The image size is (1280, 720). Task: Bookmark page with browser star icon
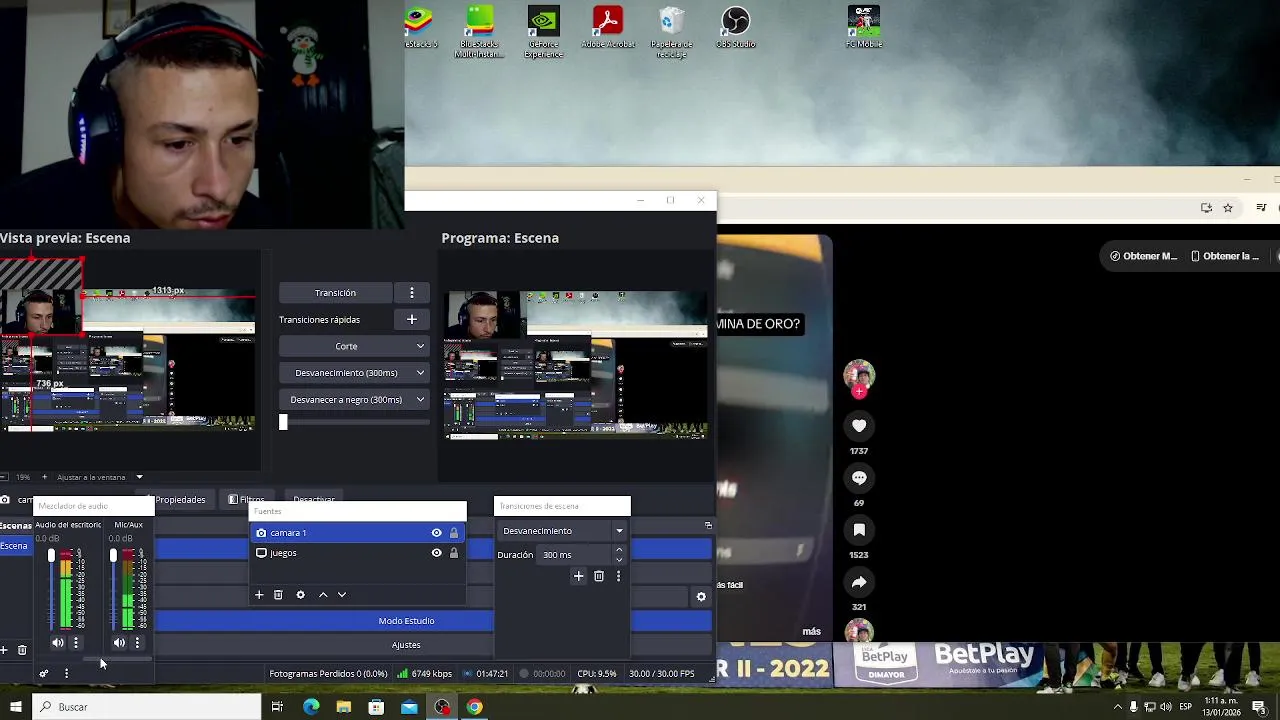pyautogui.click(x=1228, y=208)
